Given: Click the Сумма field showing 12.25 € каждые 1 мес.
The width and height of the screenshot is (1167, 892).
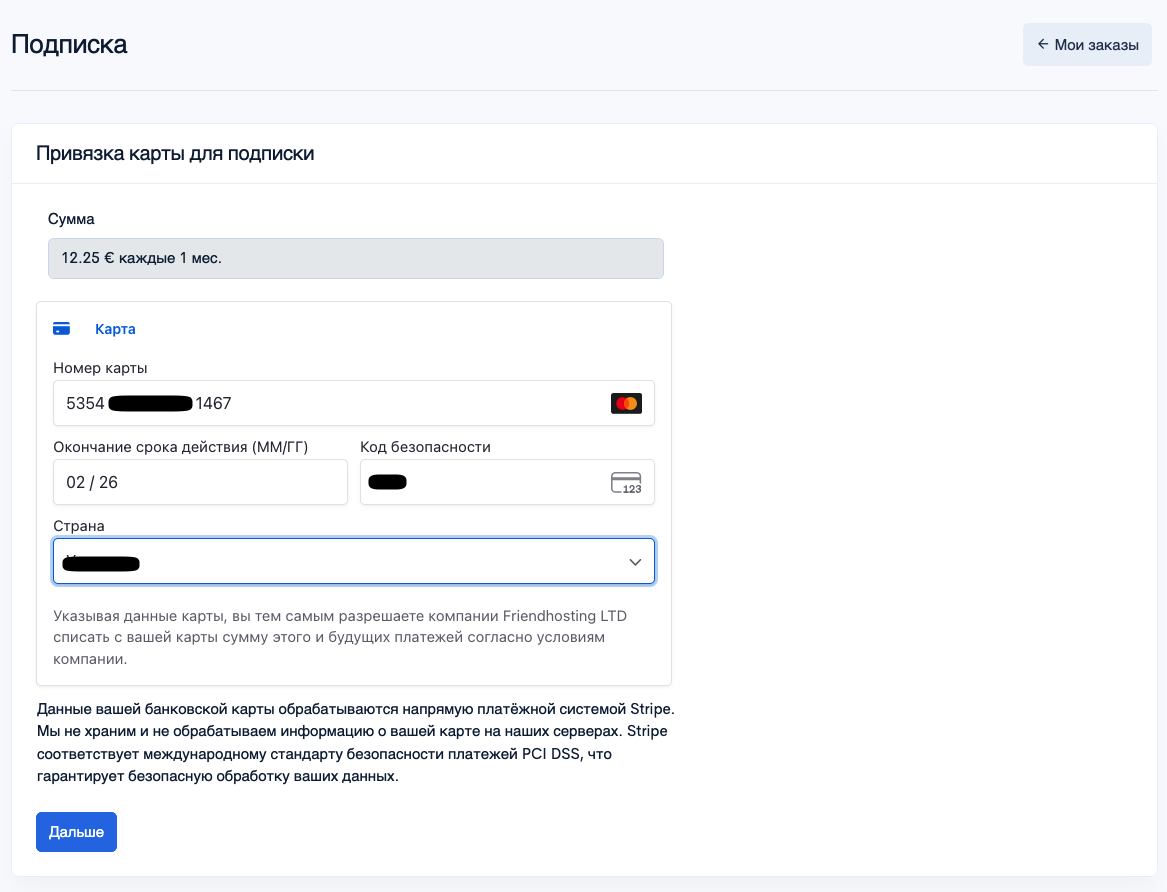Looking at the screenshot, I should click(x=356, y=258).
